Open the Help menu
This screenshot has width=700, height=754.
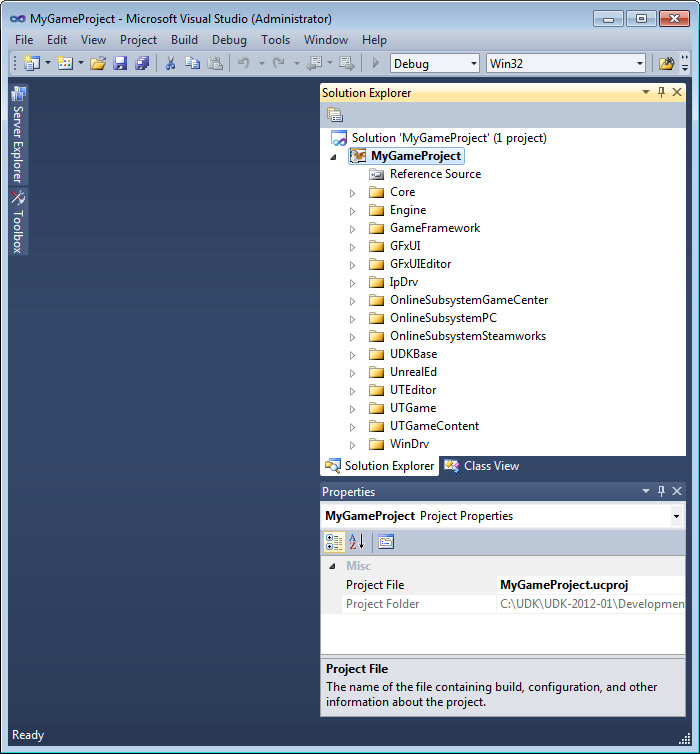coord(374,40)
